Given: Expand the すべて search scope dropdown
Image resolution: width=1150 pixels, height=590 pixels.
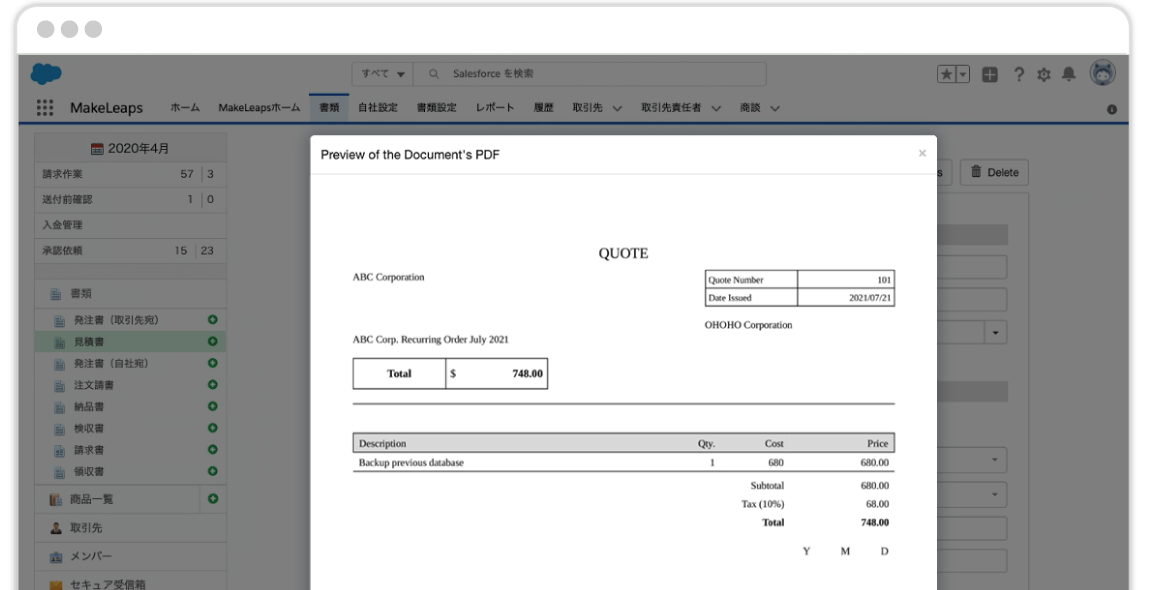Looking at the screenshot, I should (384, 74).
